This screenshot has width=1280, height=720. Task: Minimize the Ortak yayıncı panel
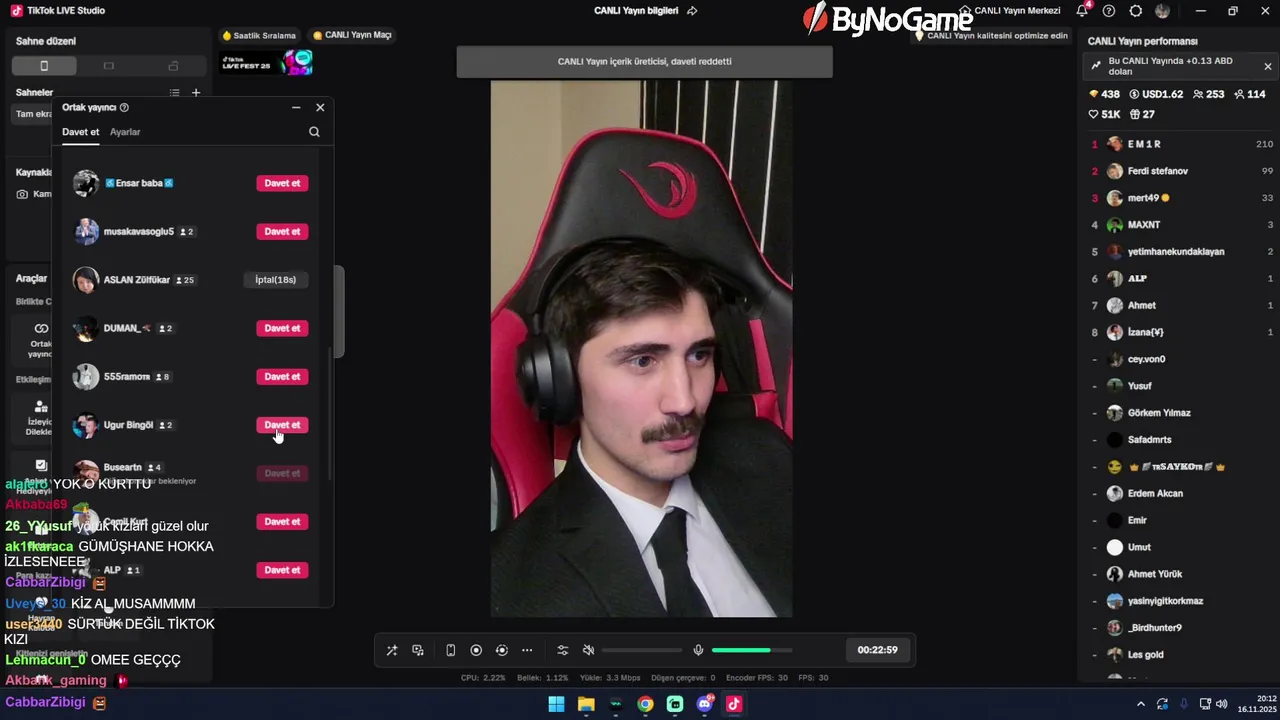click(x=296, y=107)
